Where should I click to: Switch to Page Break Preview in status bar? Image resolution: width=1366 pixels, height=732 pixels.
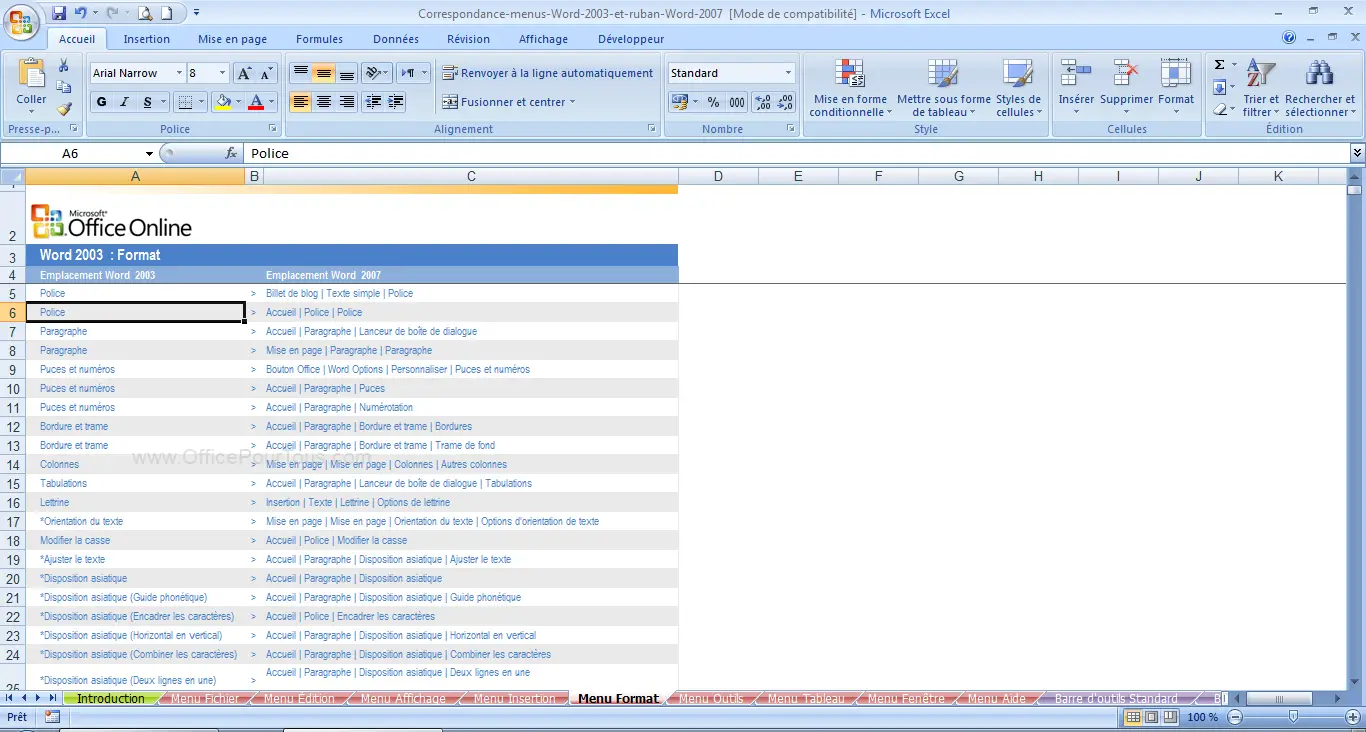(x=1169, y=717)
